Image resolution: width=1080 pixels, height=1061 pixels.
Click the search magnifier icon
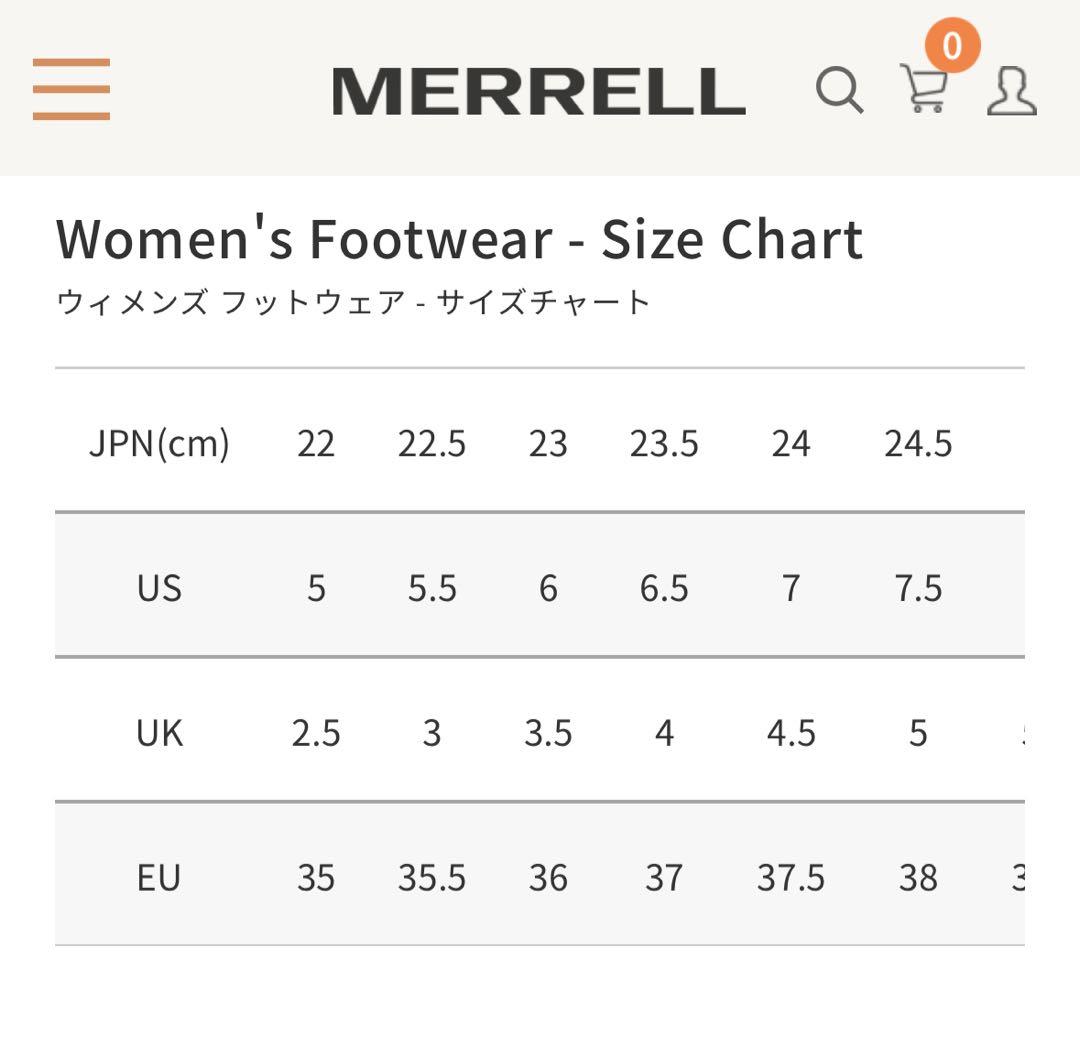click(x=840, y=92)
